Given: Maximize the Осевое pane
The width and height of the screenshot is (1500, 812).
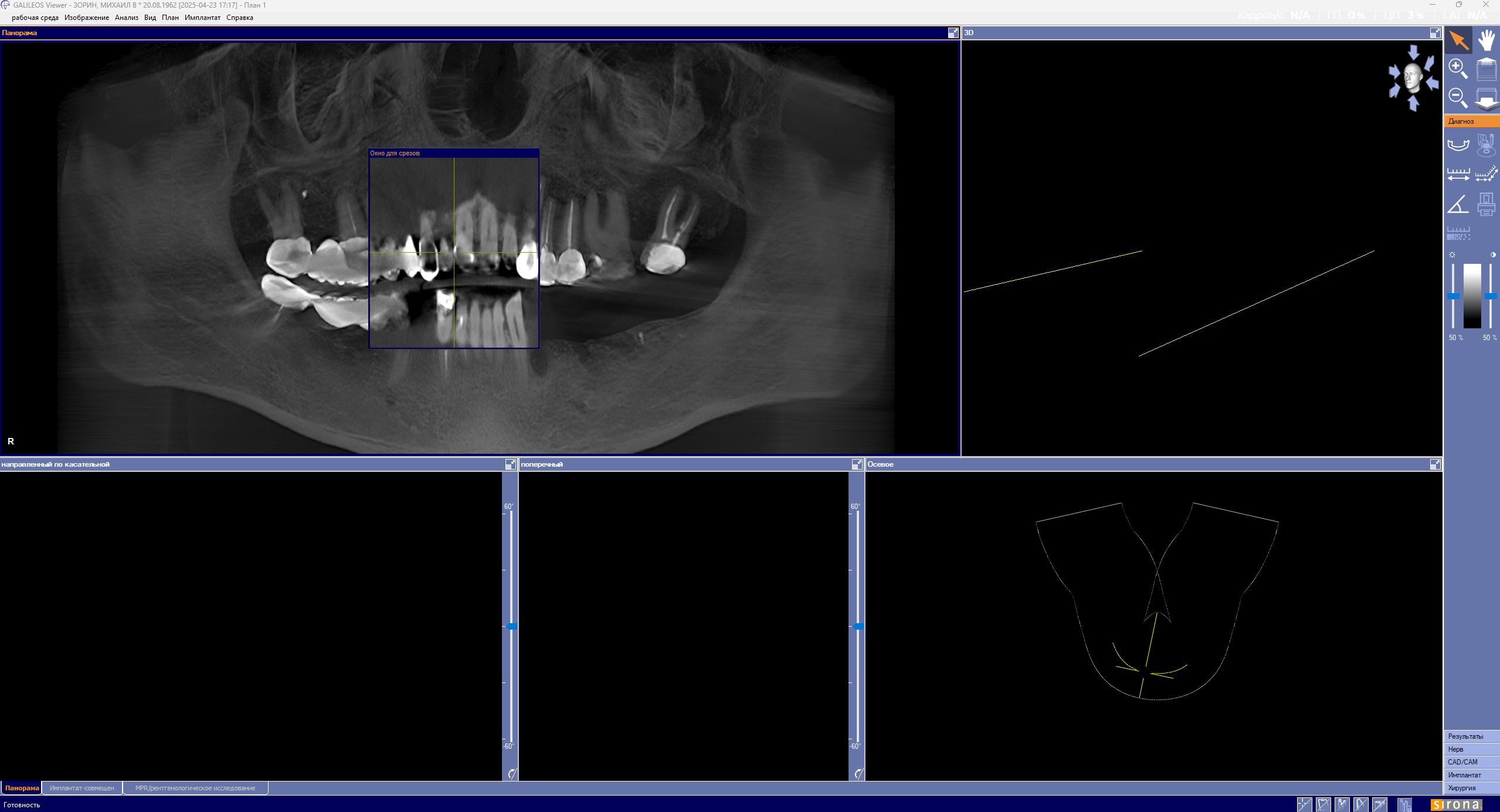Looking at the screenshot, I should point(1435,464).
